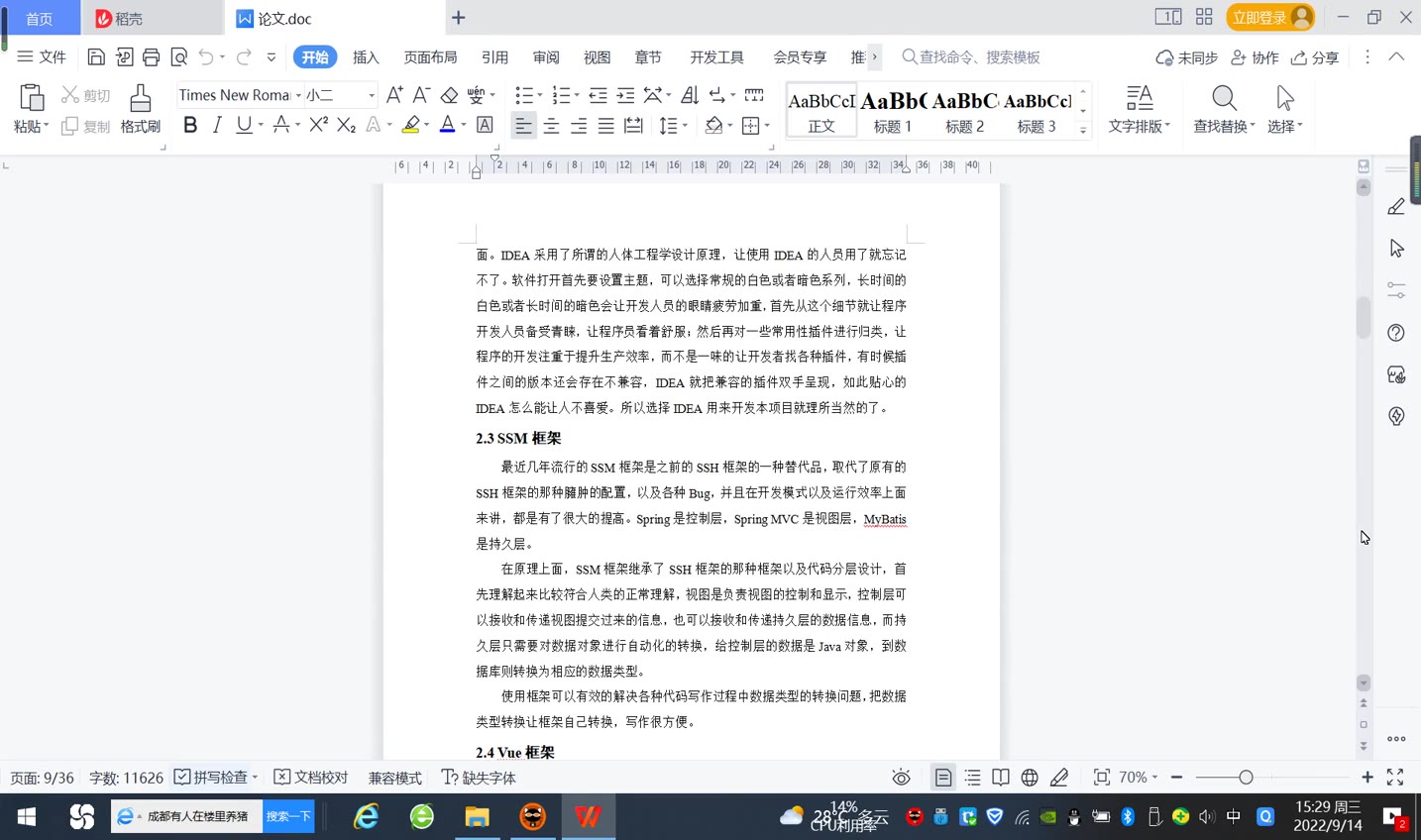1421x840 pixels.
Task: Click the zoom slider handle
Action: (1246, 778)
